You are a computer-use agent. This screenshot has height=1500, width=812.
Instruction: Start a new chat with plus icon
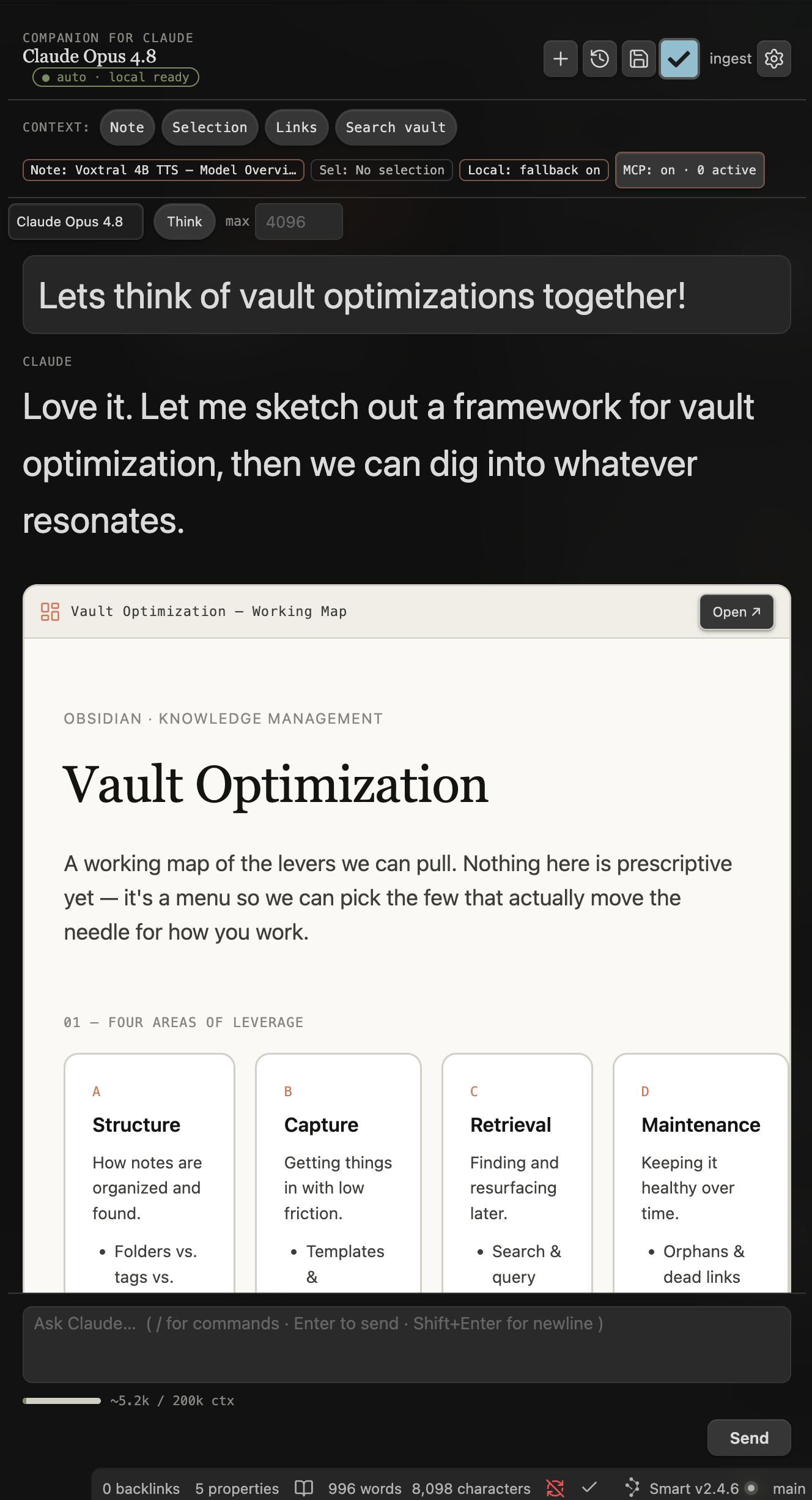coord(560,59)
